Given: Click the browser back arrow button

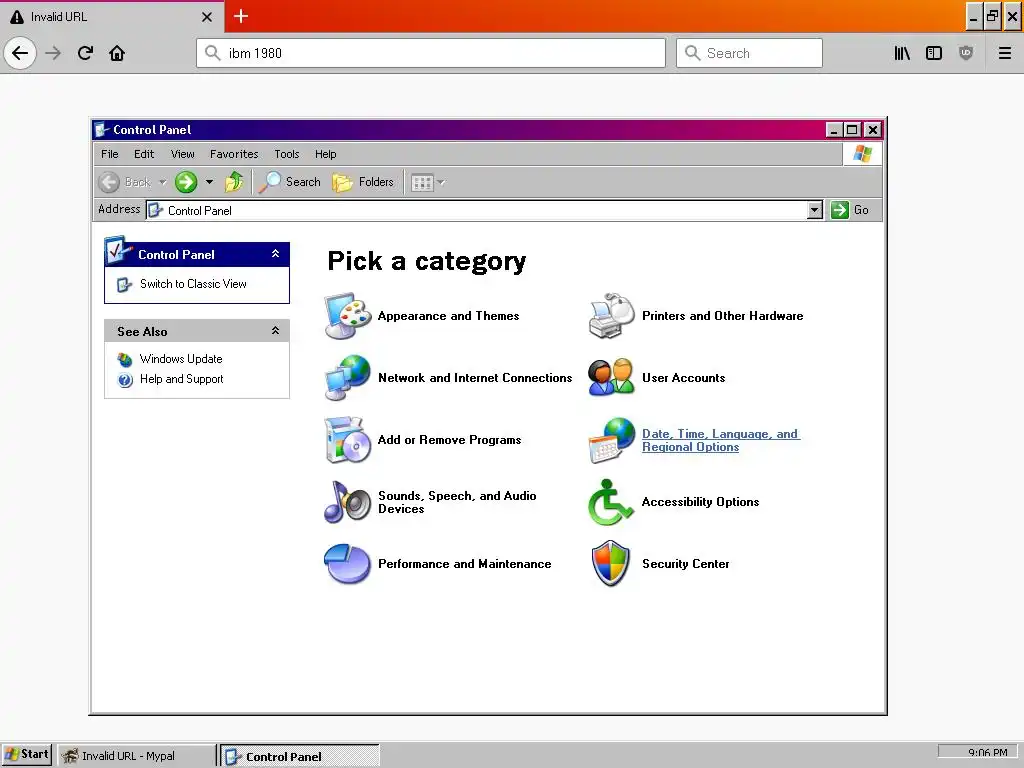Looking at the screenshot, I should point(20,53).
